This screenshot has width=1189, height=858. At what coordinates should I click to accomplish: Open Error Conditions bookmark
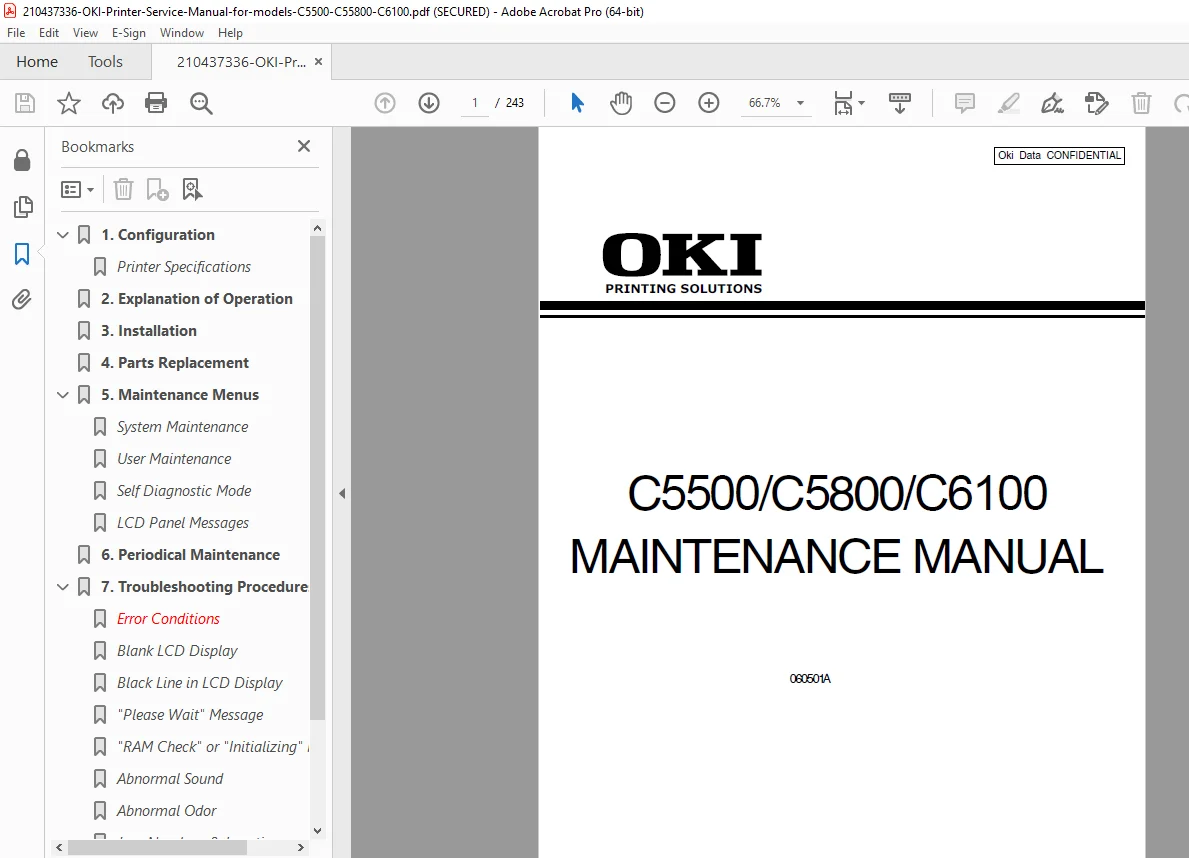[168, 619]
